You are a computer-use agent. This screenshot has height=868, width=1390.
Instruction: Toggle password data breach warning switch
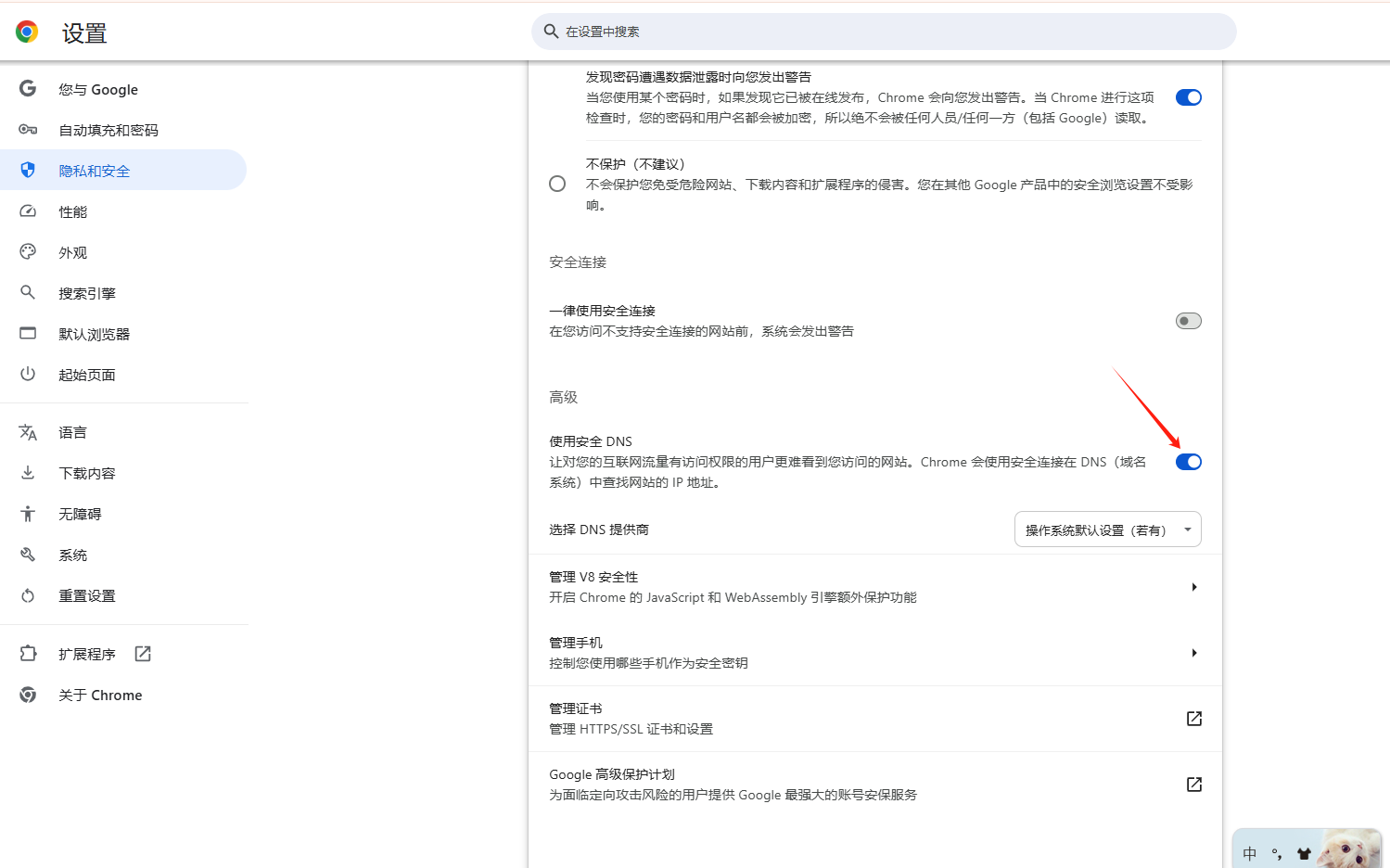point(1189,97)
